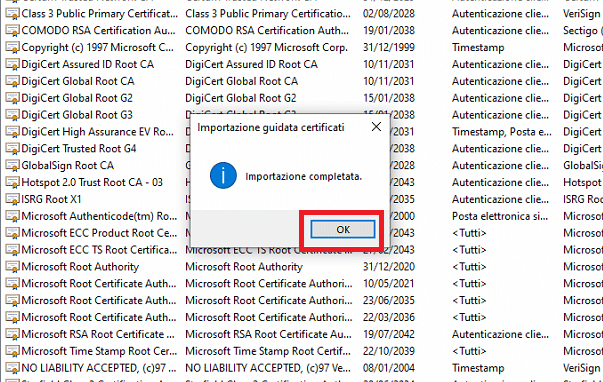Select certificate icon for DigiCert Global Root G2

click(12, 98)
